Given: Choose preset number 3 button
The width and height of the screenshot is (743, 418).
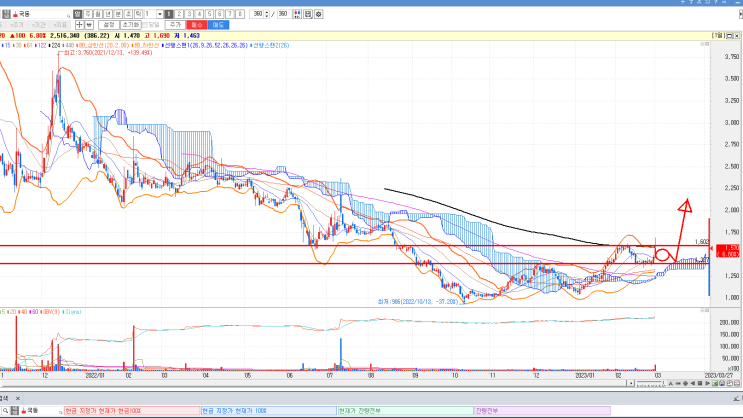Looking at the screenshot, I should [x=189, y=14].
